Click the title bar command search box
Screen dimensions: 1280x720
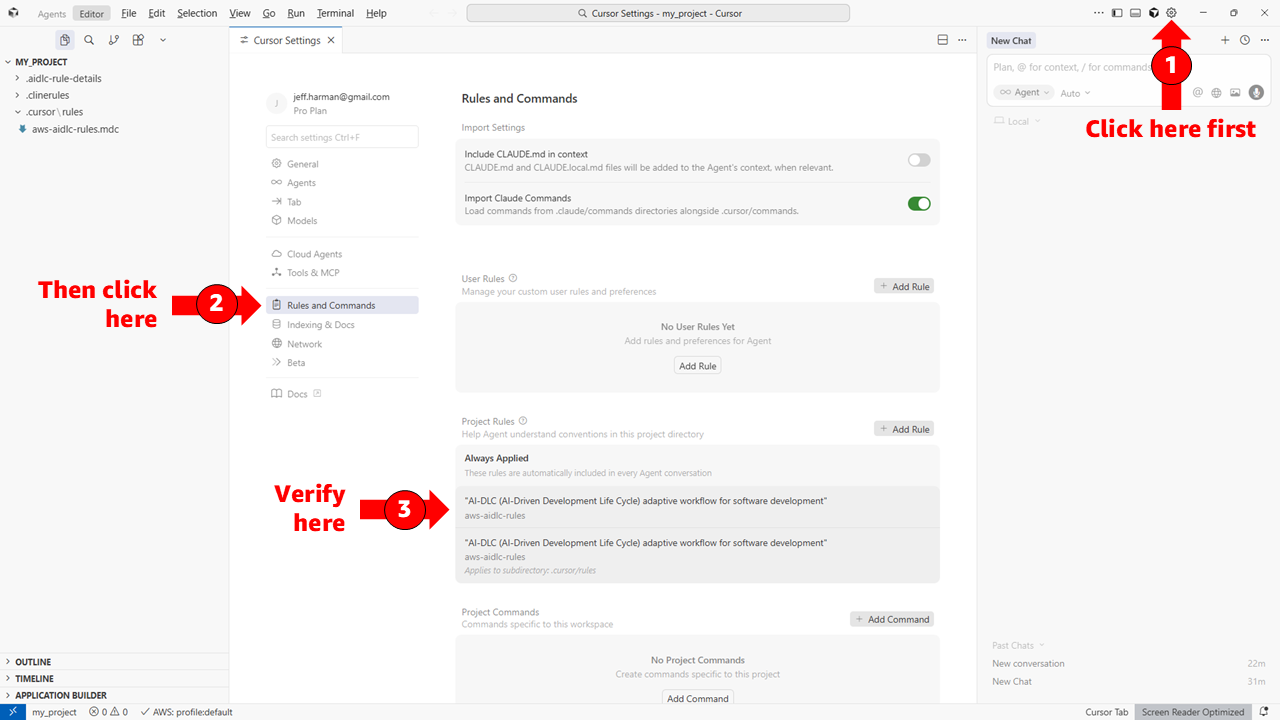658,14
